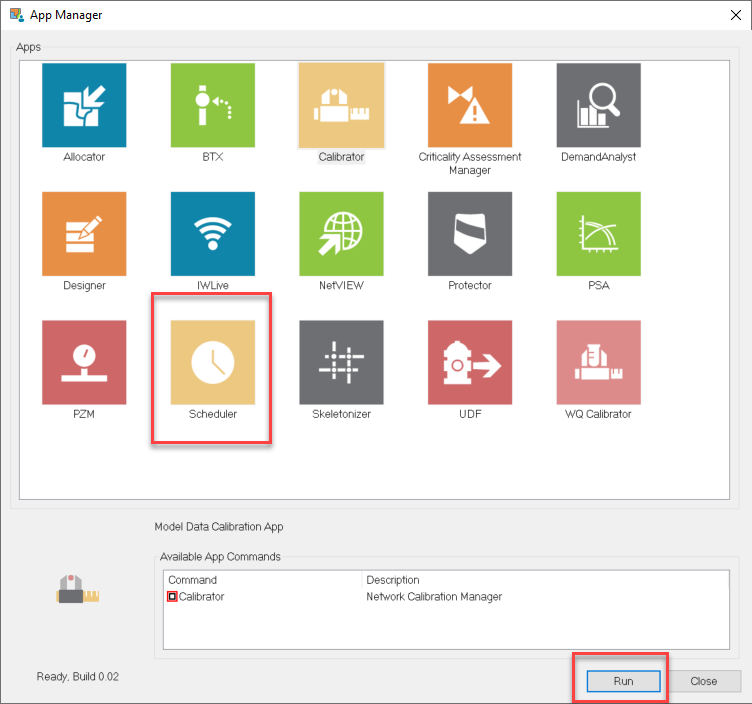This screenshot has width=752, height=704.
Task: Click the Calibrator preview image at lower left
Action: pyautogui.click(x=78, y=589)
